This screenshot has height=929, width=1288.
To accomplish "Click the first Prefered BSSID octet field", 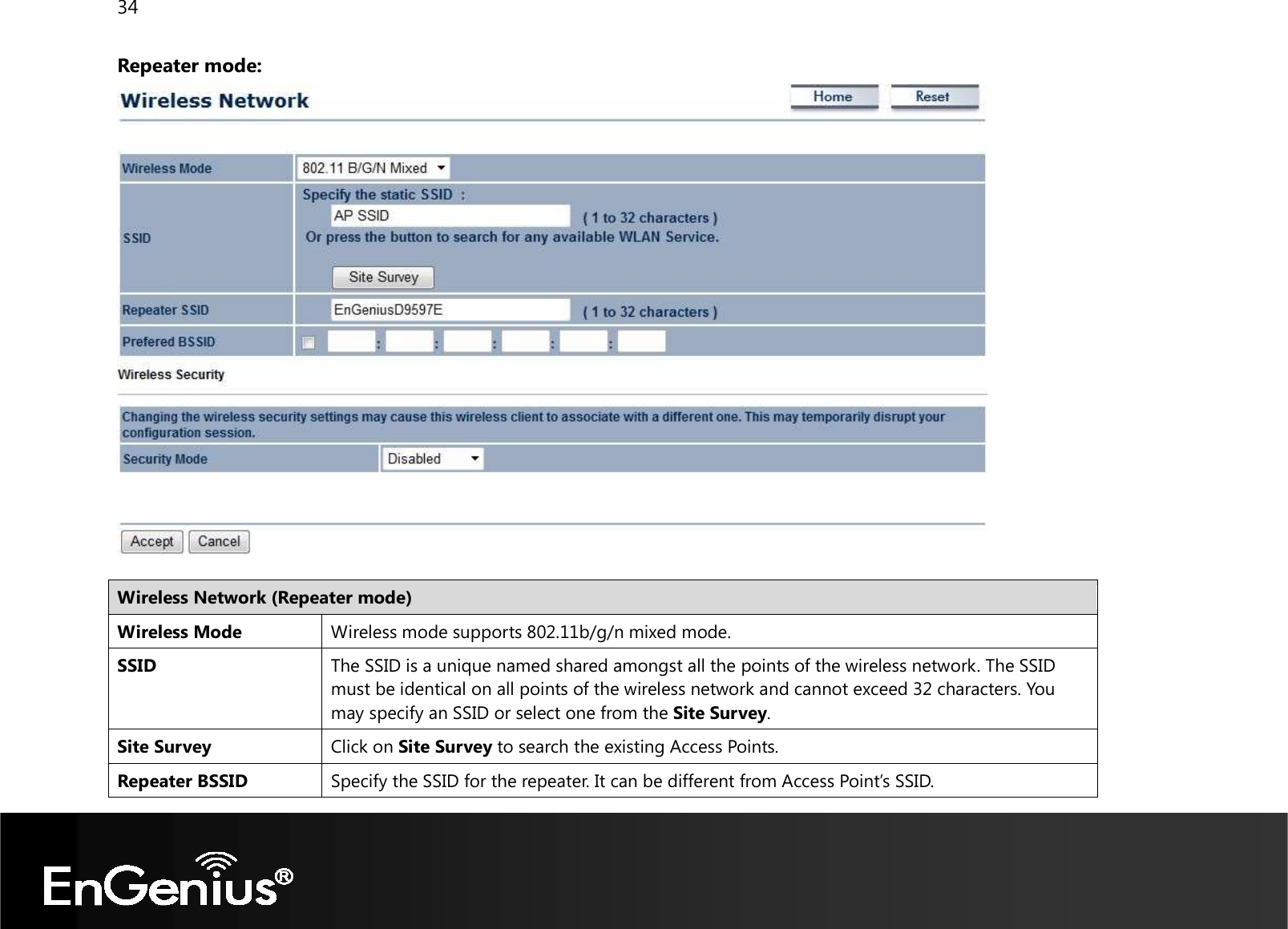I will 351,342.
